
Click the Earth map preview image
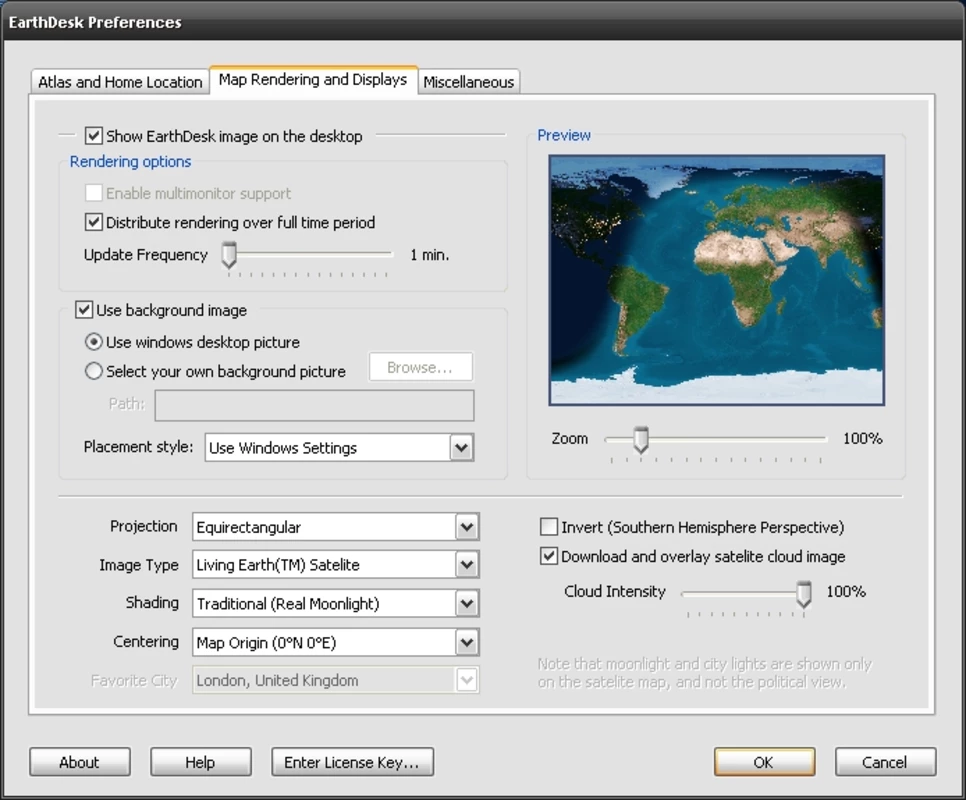click(716, 280)
